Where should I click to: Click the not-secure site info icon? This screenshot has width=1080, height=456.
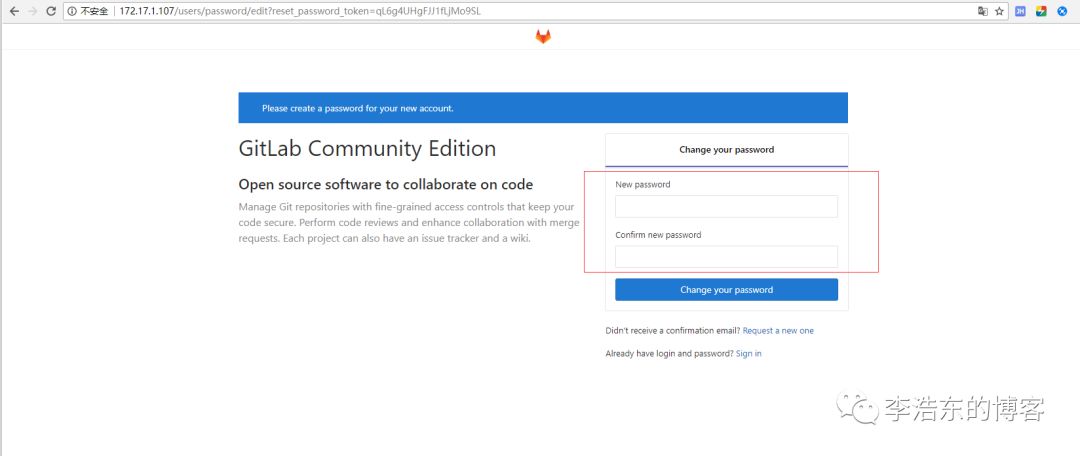tap(72, 12)
